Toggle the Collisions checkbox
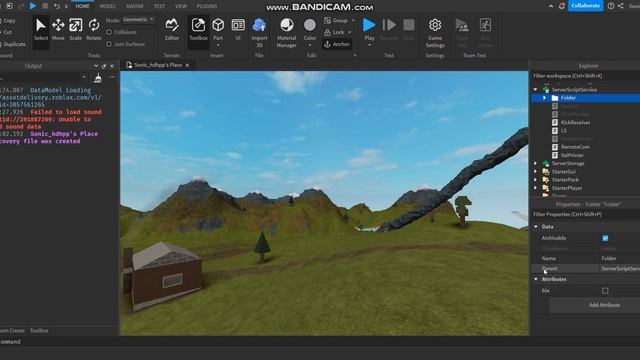This screenshot has width=640, height=360. coord(109,32)
